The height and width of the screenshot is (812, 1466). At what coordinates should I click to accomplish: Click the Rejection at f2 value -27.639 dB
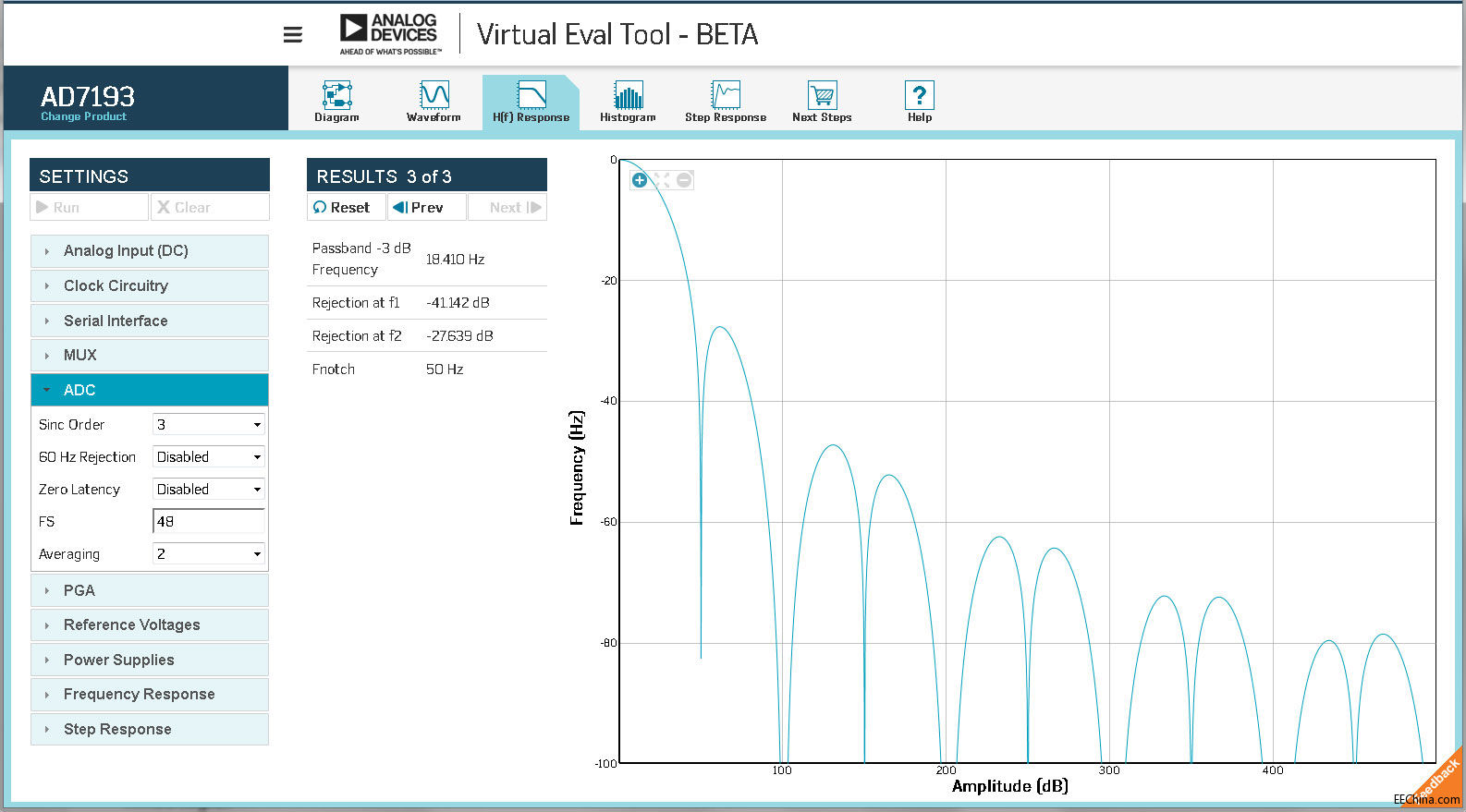[459, 336]
